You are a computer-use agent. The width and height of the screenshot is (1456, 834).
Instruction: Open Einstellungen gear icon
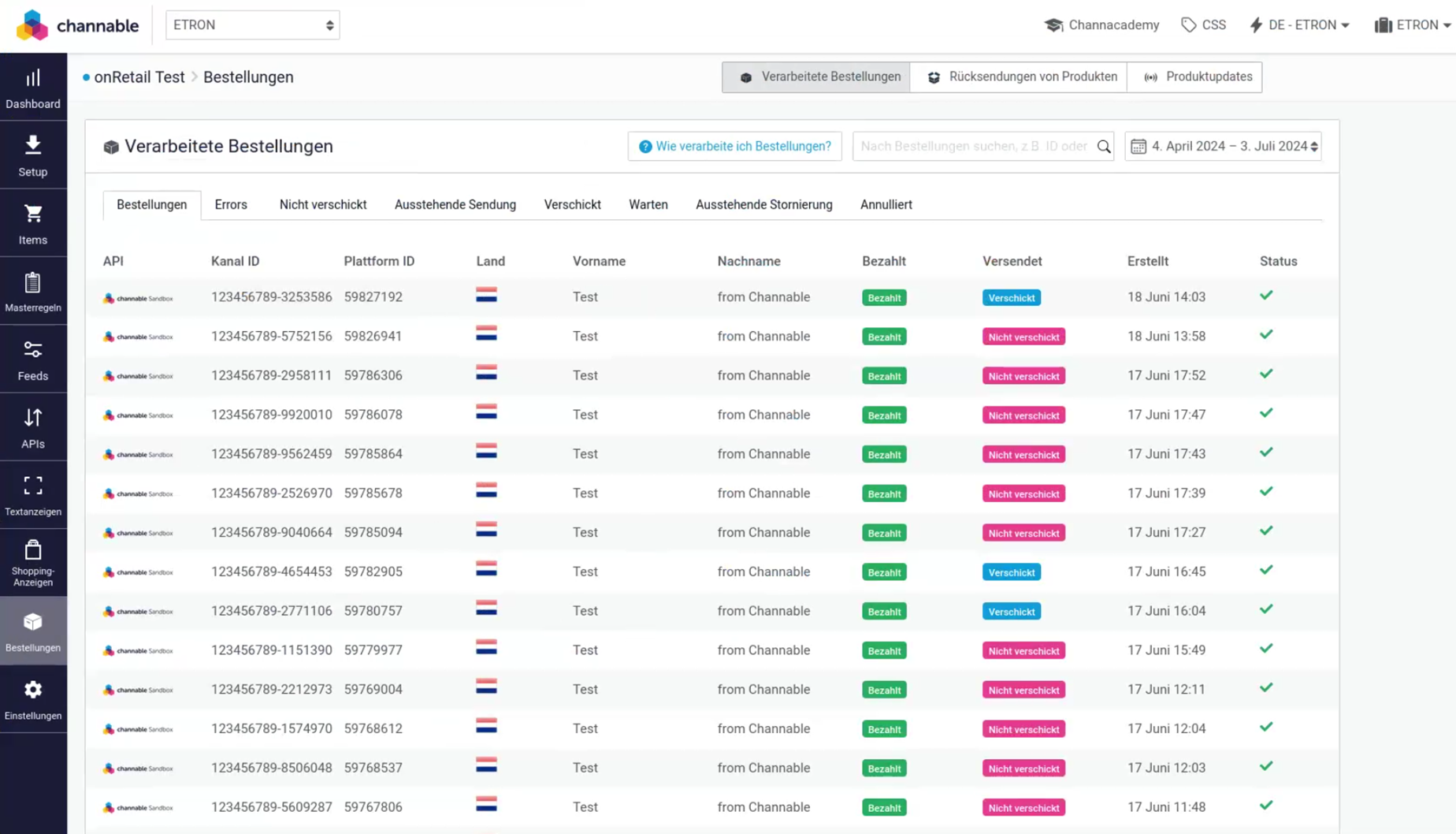(33, 699)
